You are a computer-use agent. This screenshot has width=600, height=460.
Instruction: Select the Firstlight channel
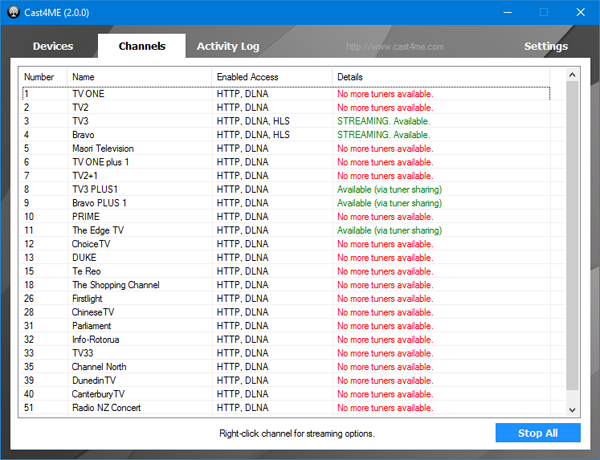click(286, 299)
